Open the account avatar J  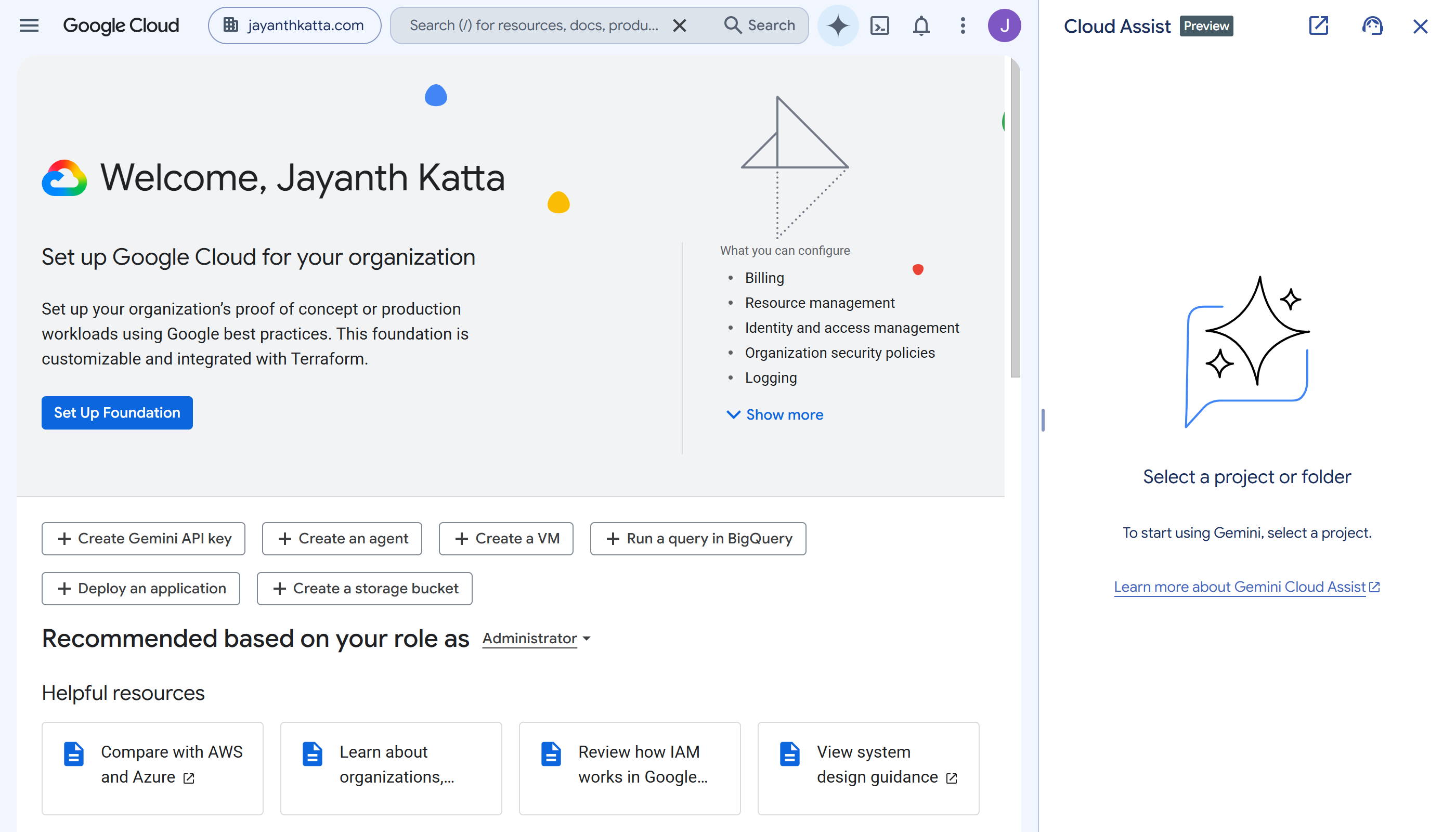click(x=1004, y=25)
